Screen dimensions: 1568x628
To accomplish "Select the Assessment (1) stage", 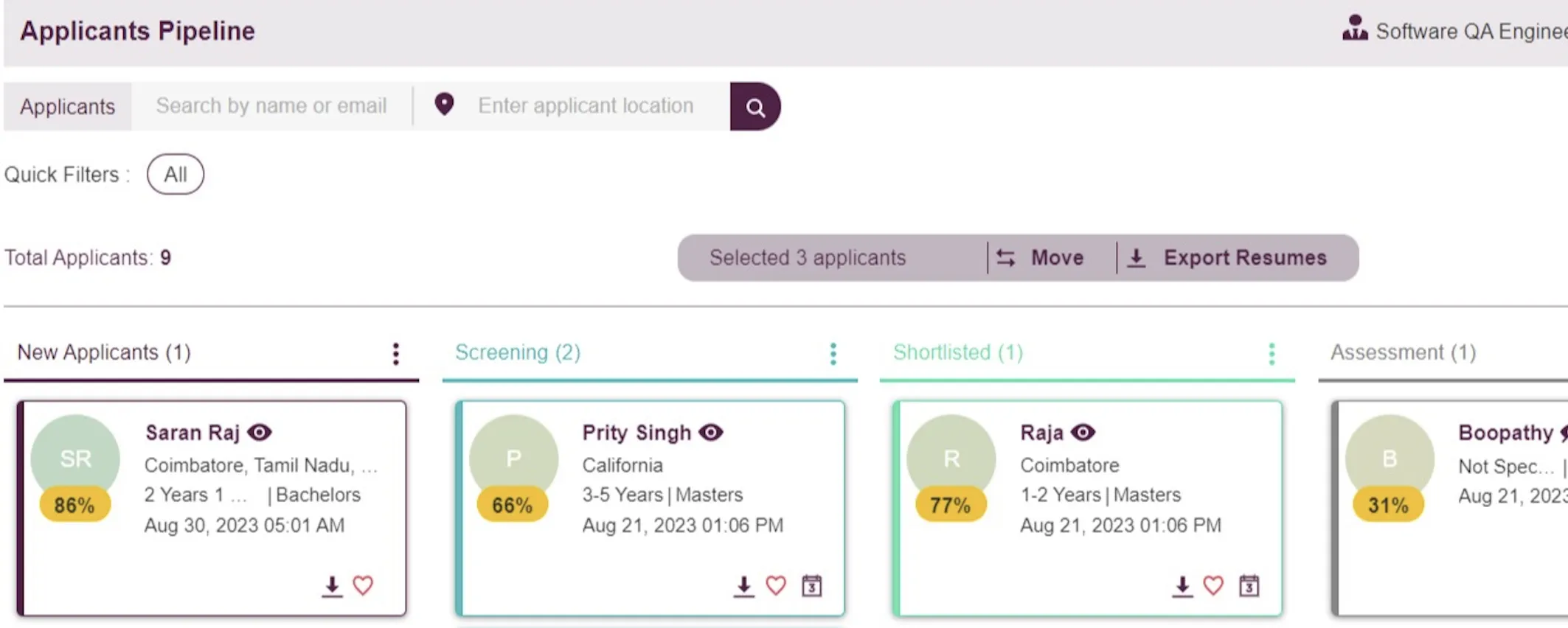I will click(x=1403, y=352).
